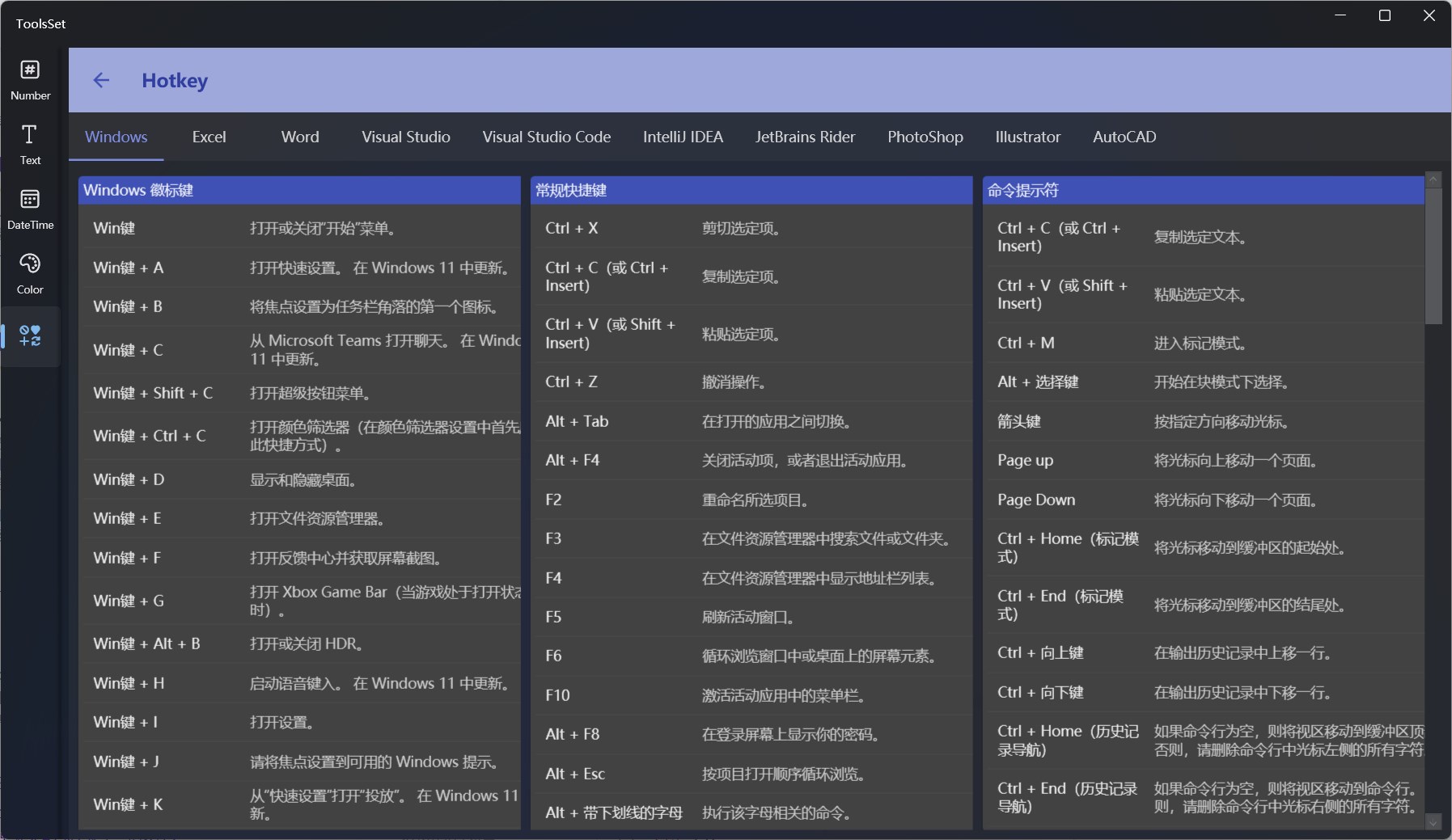Viewport: 1452px width, 840px height.
Task: Select the Alt + 选择键 entry
Action: click(1205, 382)
